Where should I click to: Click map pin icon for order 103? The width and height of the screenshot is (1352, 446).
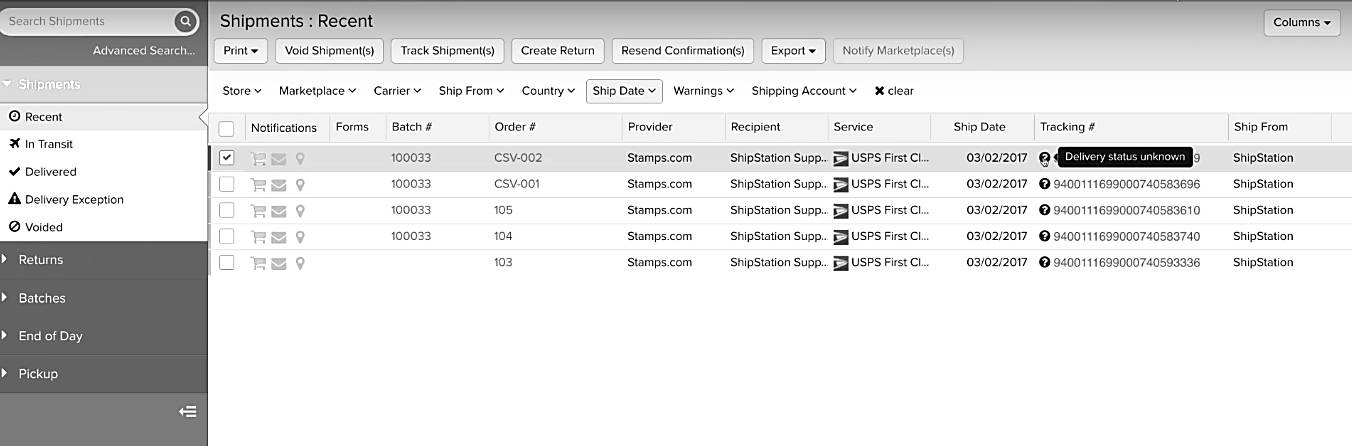click(300, 262)
